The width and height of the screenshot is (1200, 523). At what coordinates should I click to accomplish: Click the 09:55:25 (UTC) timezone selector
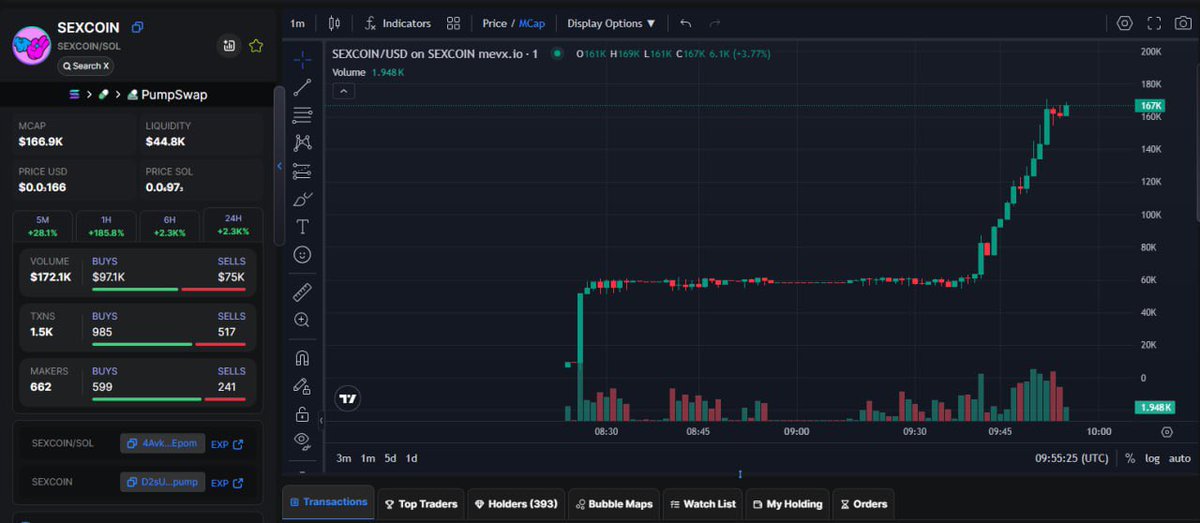pyautogui.click(x=1071, y=458)
